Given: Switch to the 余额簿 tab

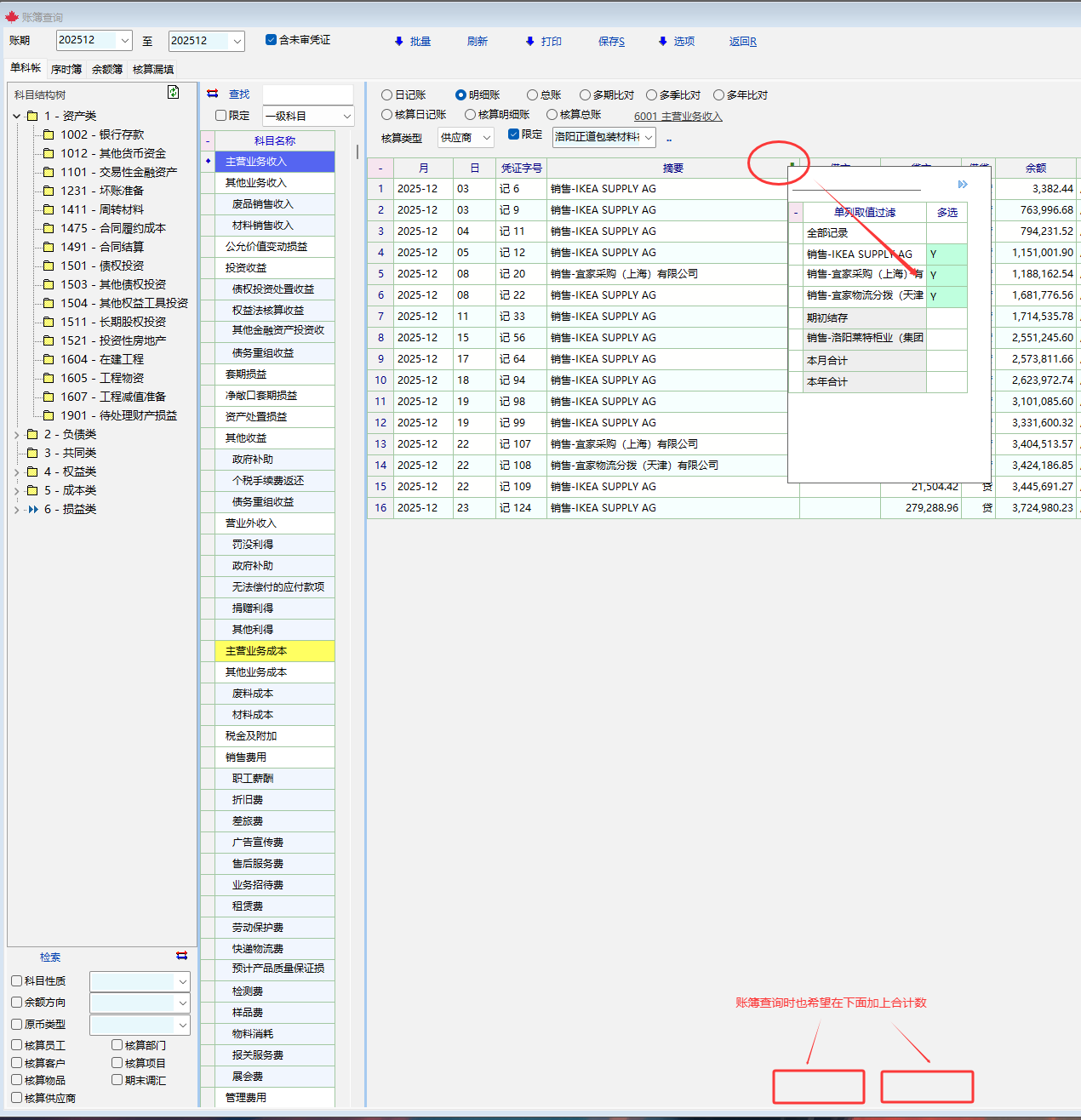Looking at the screenshot, I should pyautogui.click(x=107, y=70).
